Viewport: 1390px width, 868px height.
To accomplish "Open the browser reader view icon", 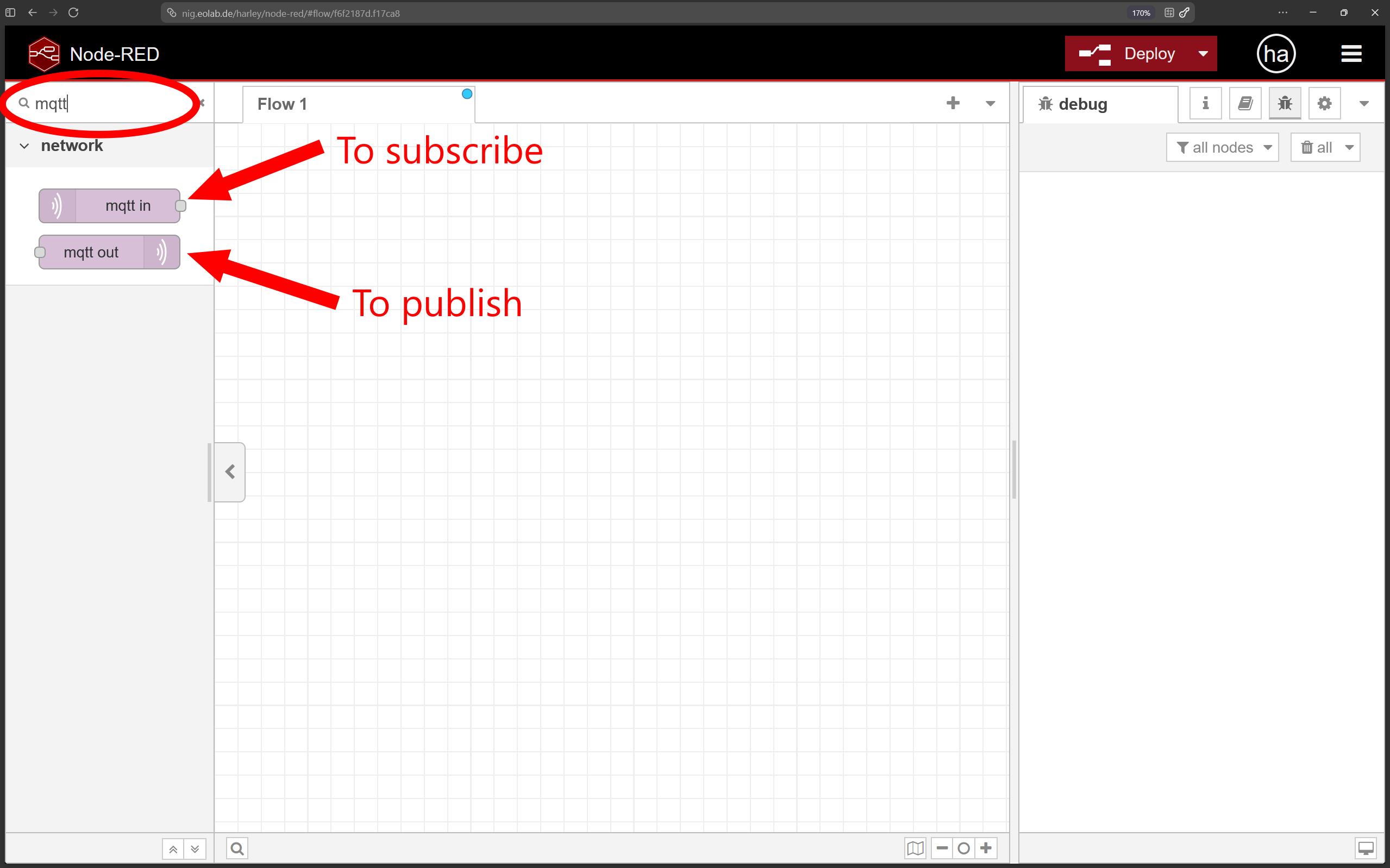I will (1169, 12).
